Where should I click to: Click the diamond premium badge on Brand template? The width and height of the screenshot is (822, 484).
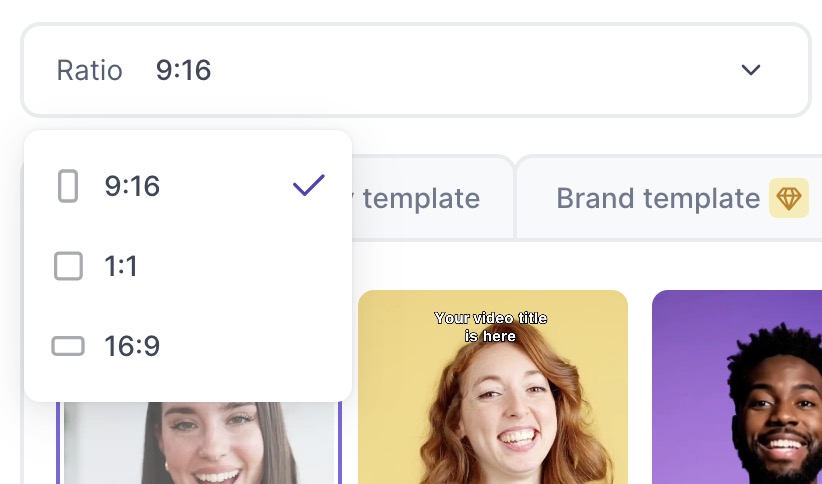point(789,198)
